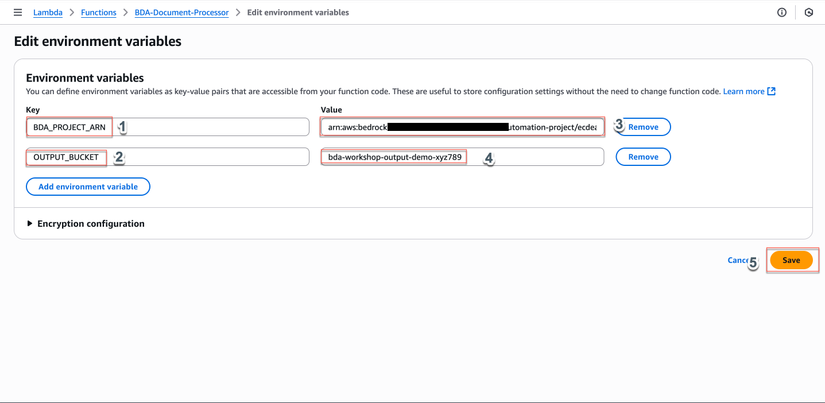Go to Lambda breadcrumb
Screen dimensions: 825x403
coord(48,12)
